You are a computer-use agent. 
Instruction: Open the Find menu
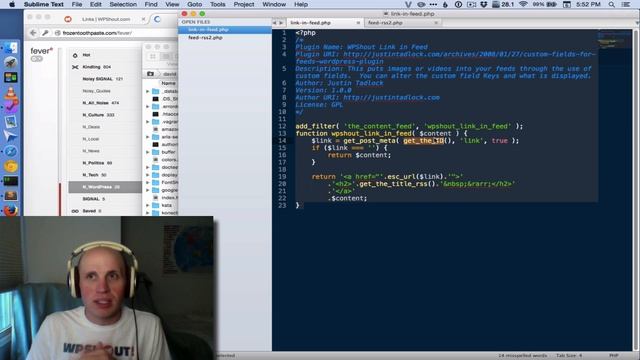coord(151,4)
